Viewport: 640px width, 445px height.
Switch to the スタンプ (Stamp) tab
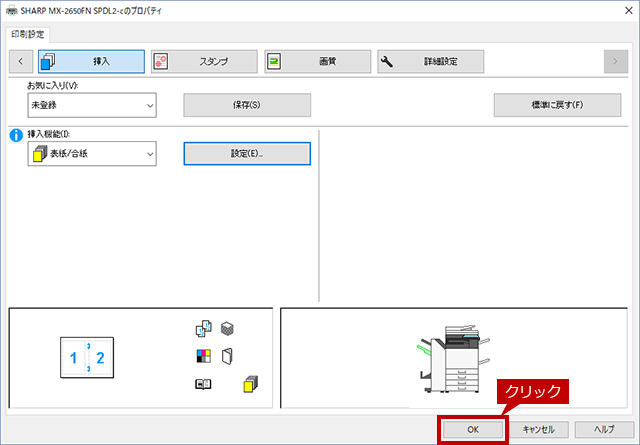click(x=204, y=62)
